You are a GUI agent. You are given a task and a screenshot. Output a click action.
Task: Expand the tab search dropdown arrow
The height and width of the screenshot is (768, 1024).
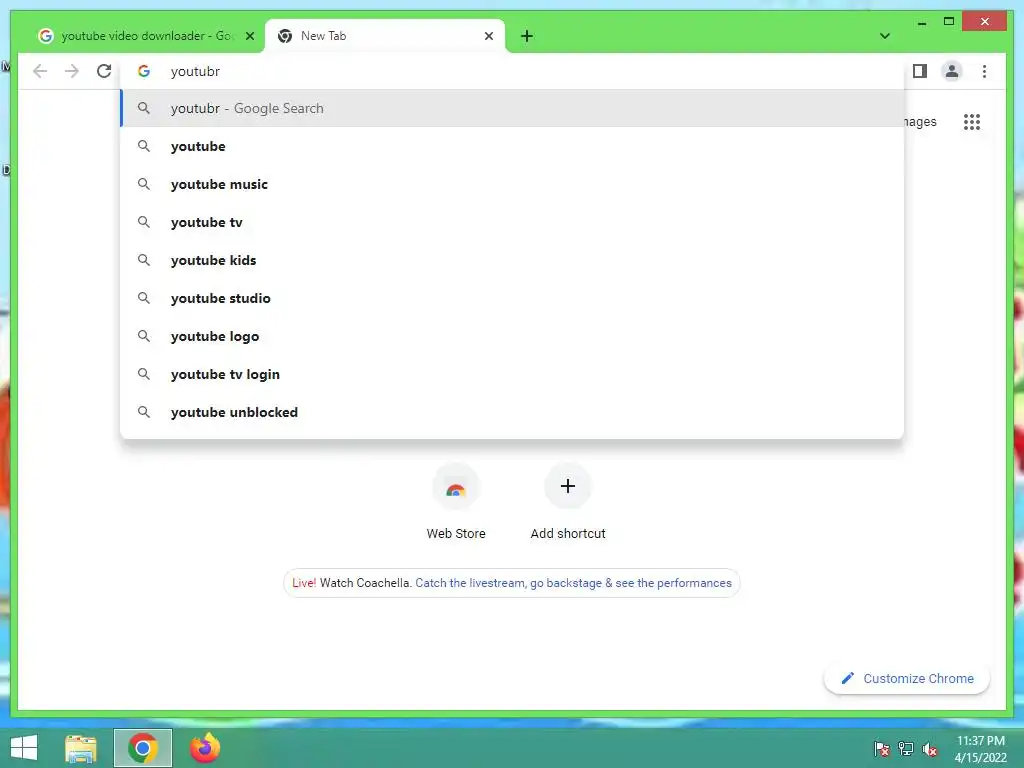click(884, 36)
